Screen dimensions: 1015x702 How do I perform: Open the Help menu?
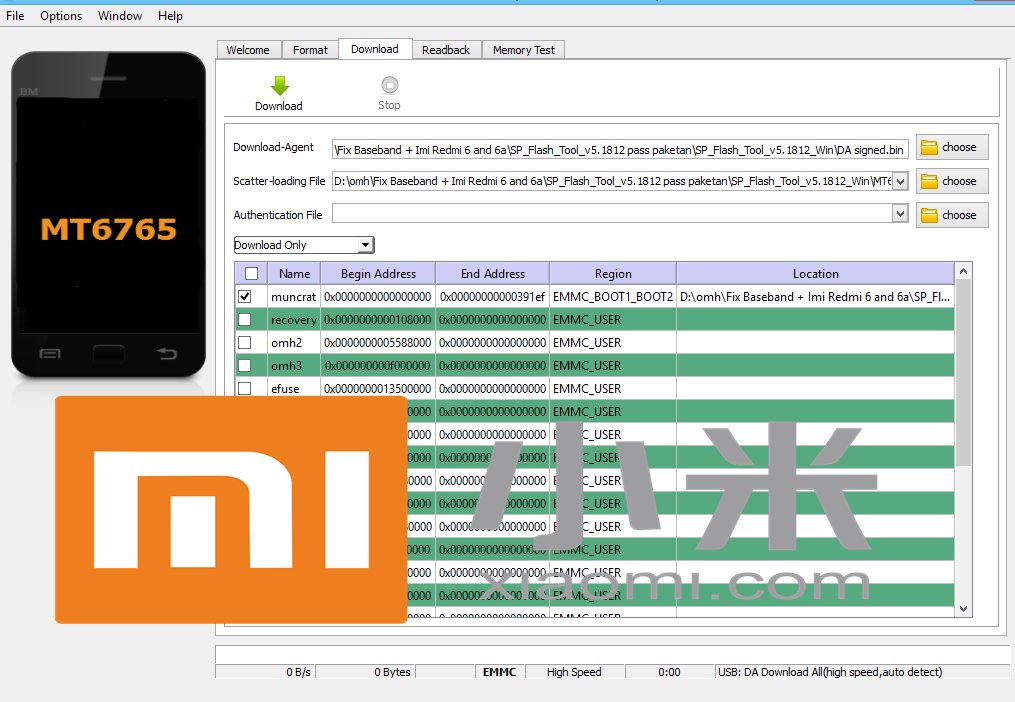170,16
